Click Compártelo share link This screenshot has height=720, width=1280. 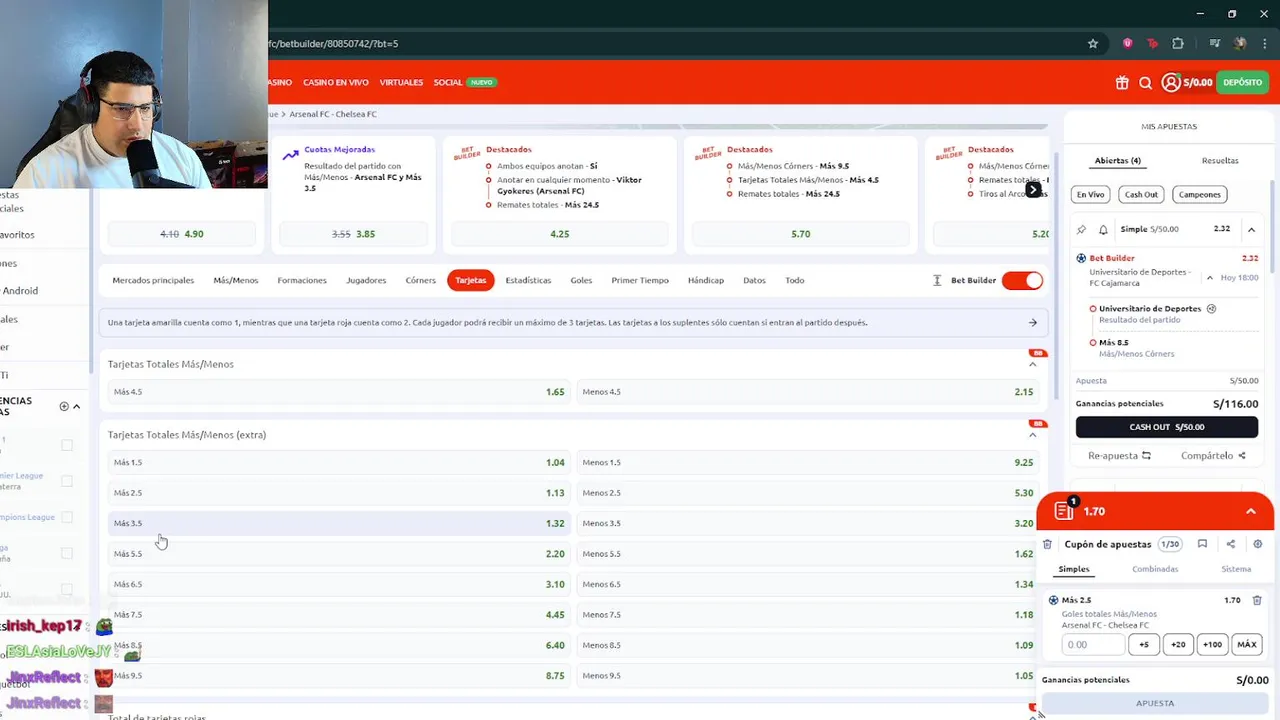1213,456
